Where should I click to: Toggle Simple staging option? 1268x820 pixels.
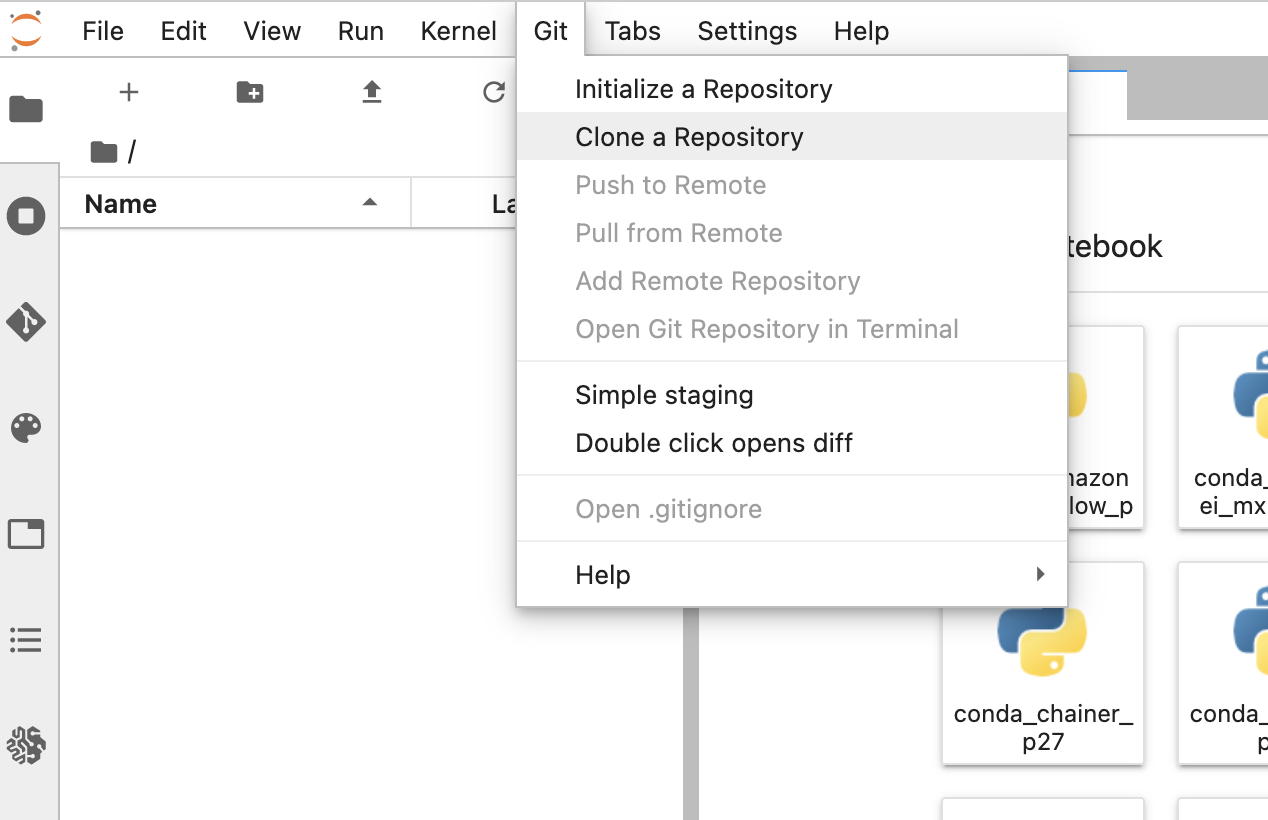point(792,395)
